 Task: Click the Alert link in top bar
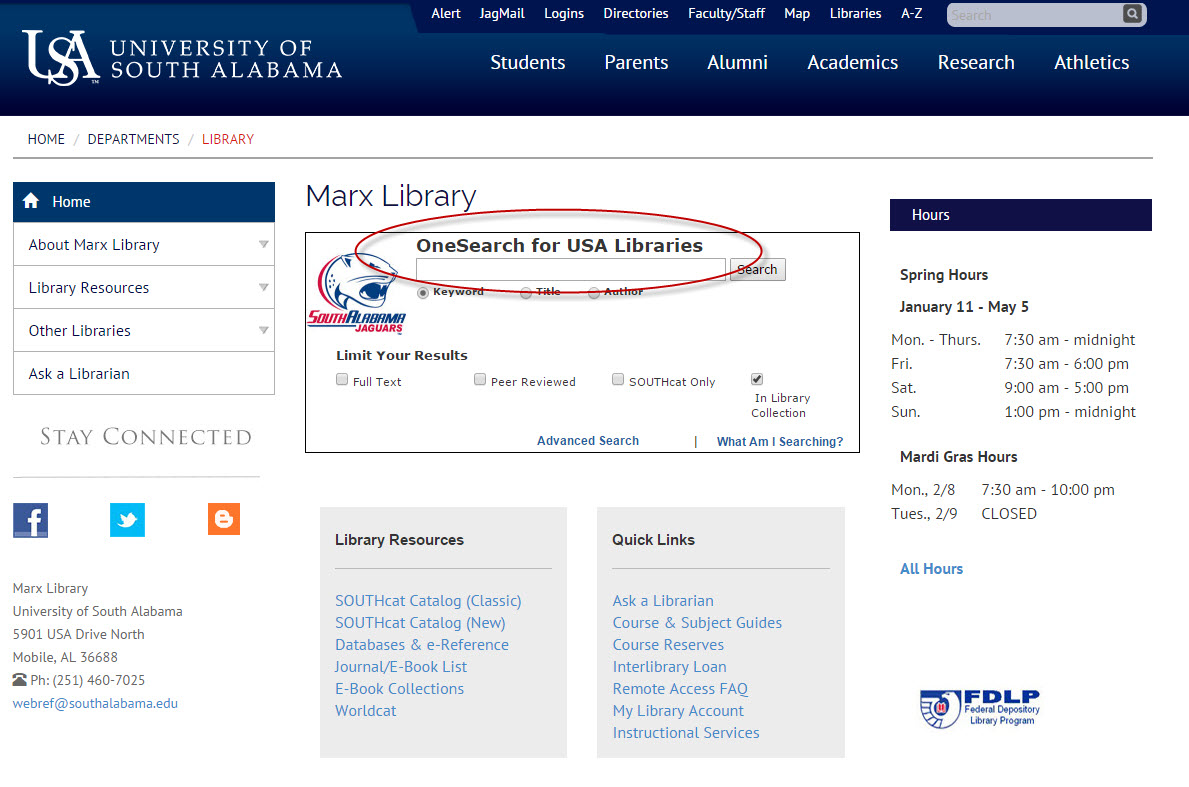tap(446, 14)
